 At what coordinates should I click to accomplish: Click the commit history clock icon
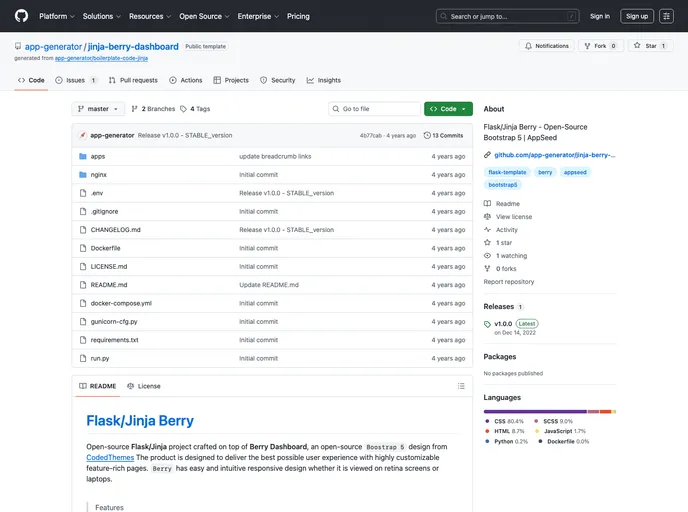427,135
